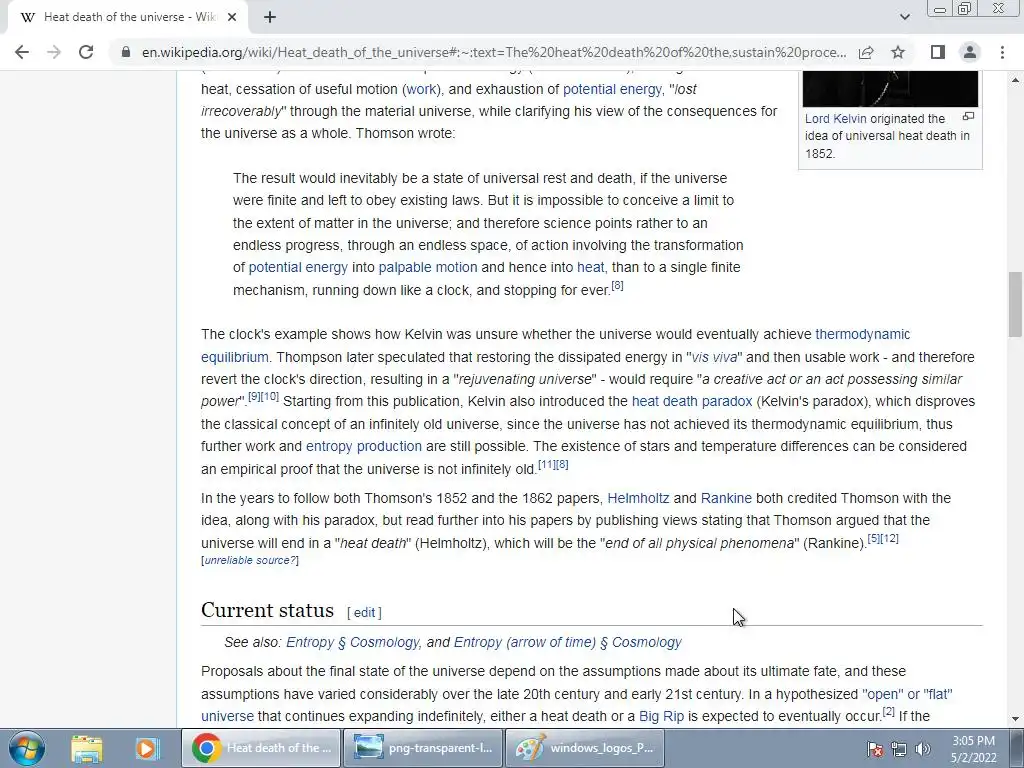Click the browser forward arrow
Viewport: 1024px width, 768px height.
pos(54,52)
